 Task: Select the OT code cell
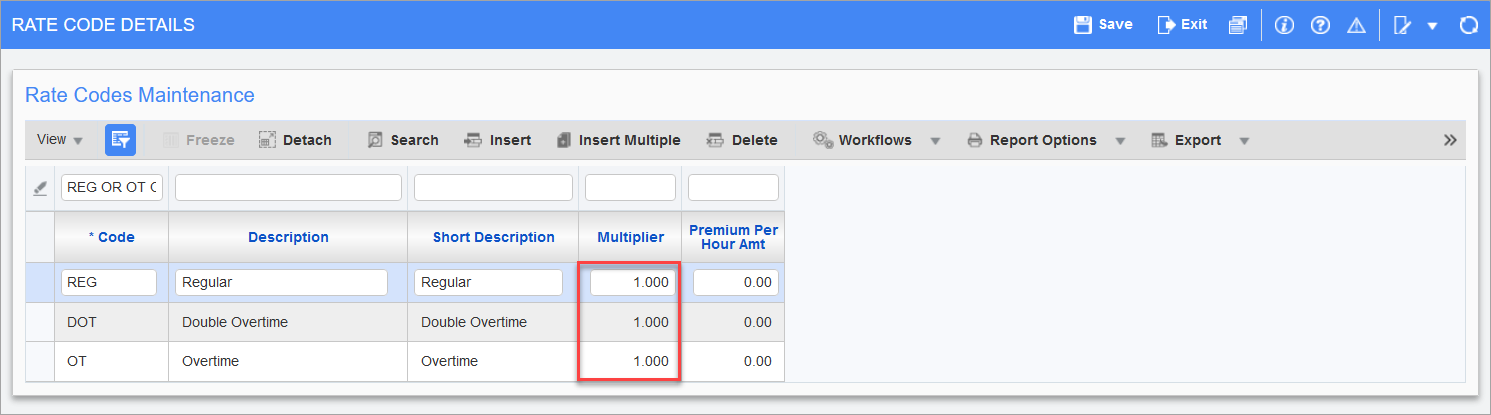point(111,361)
